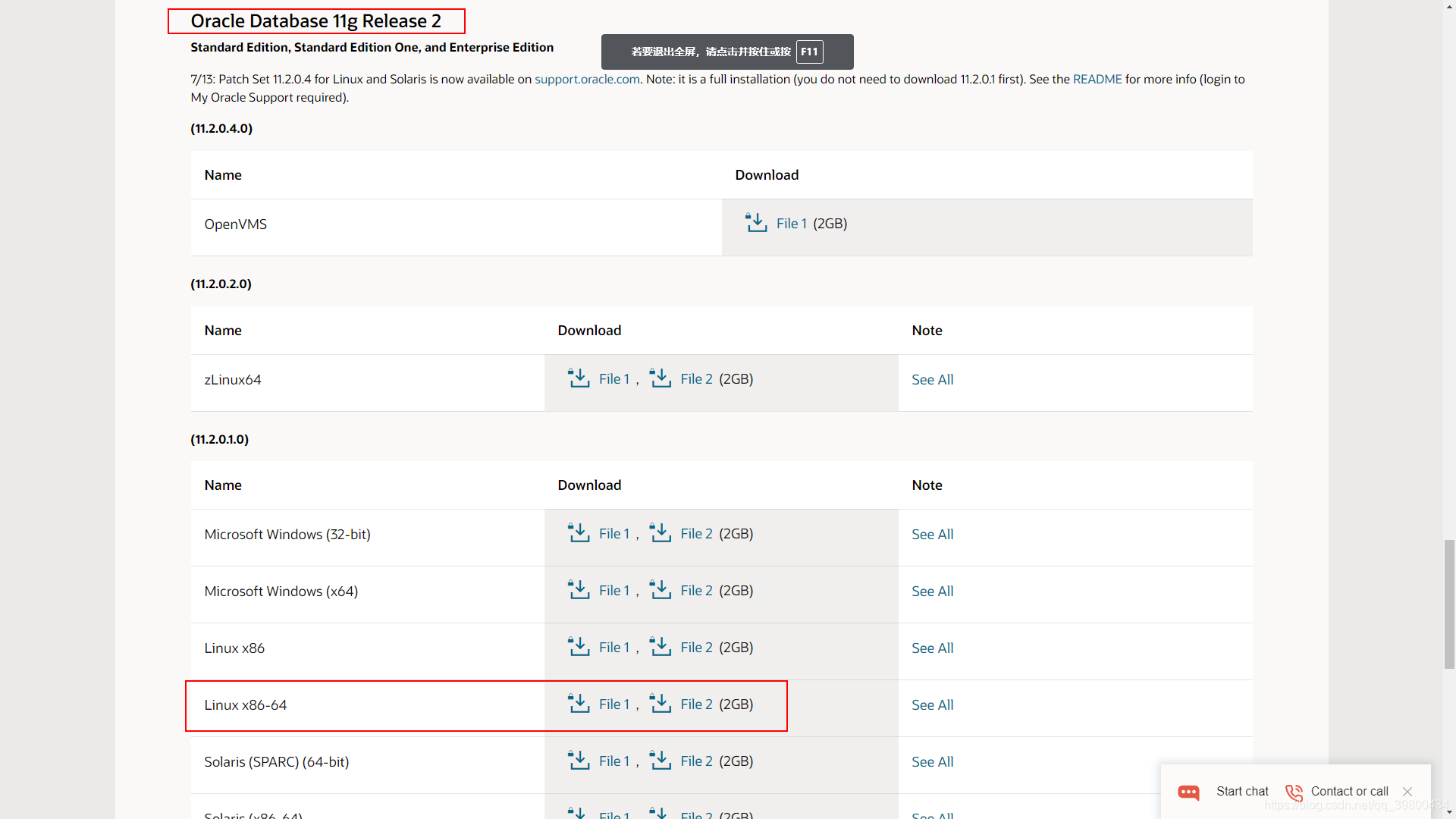Open See All for Linux x86
The width and height of the screenshot is (1456, 819).
pos(932,648)
